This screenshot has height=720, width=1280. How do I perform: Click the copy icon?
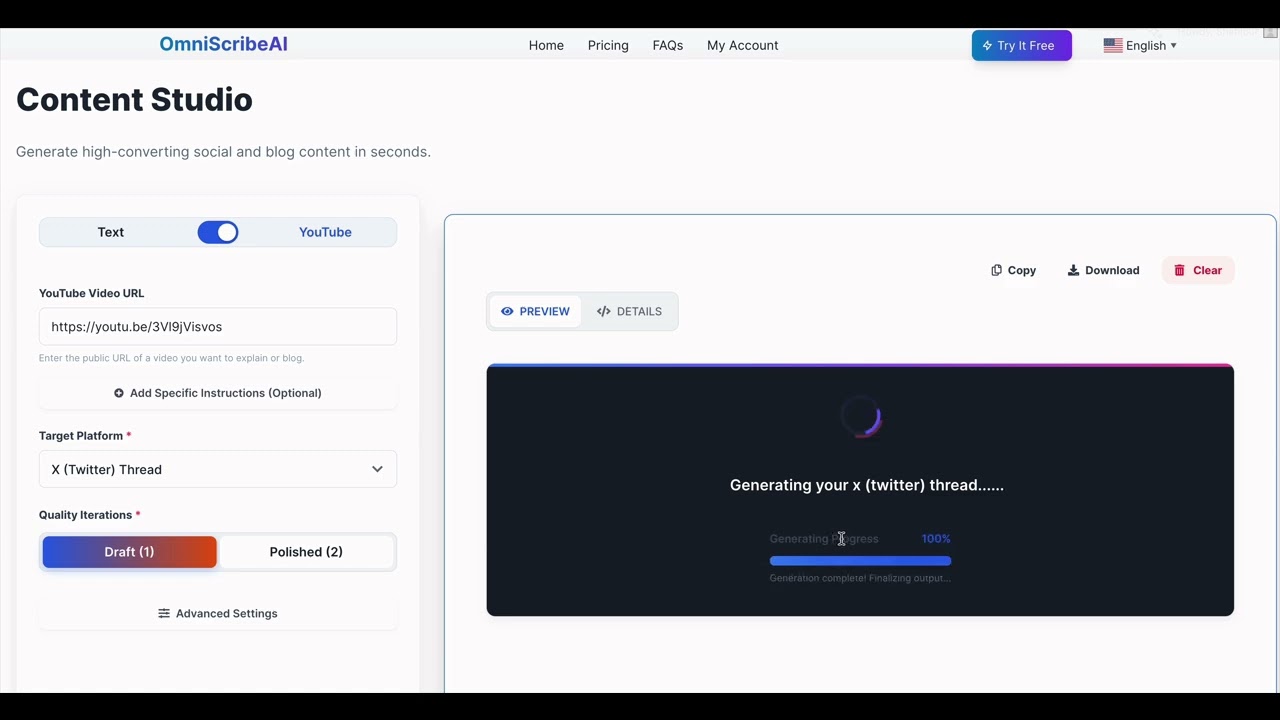(x=996, y=270)
